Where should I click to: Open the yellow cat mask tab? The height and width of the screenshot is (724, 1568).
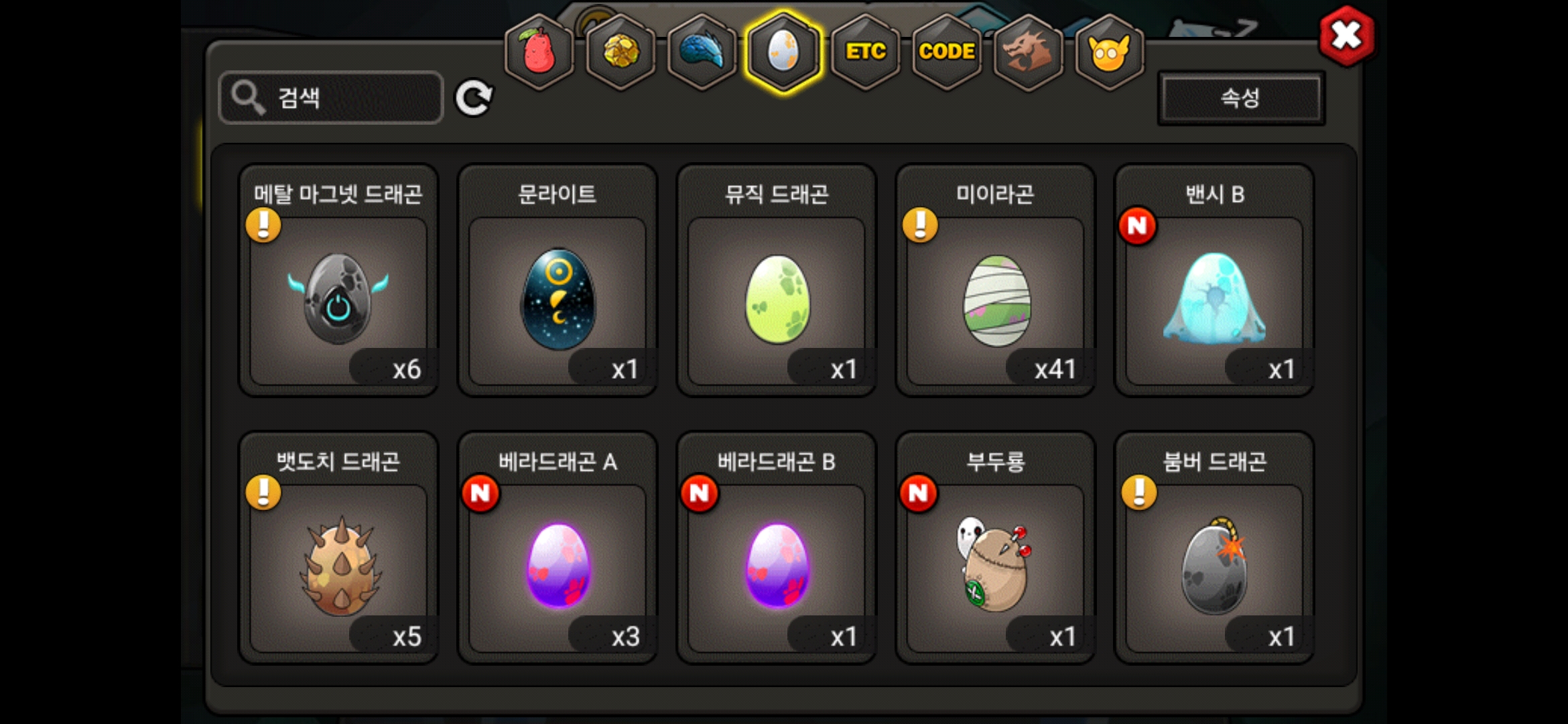point(1109,52)
